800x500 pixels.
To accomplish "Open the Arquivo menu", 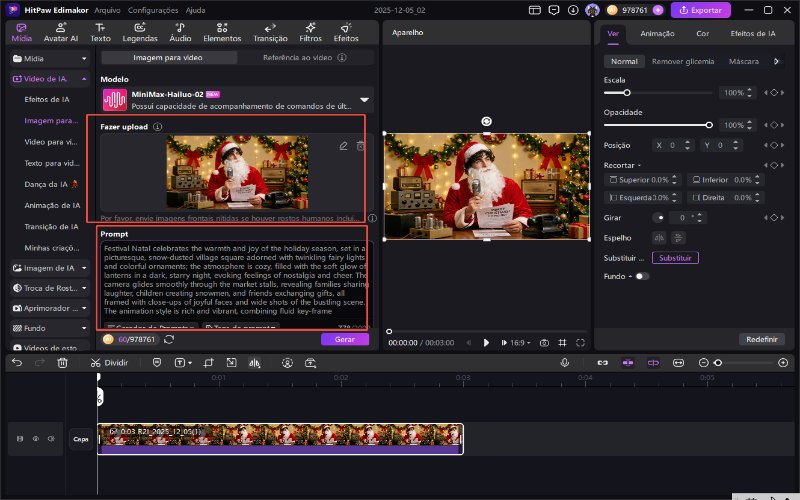I will pos(107,10).
